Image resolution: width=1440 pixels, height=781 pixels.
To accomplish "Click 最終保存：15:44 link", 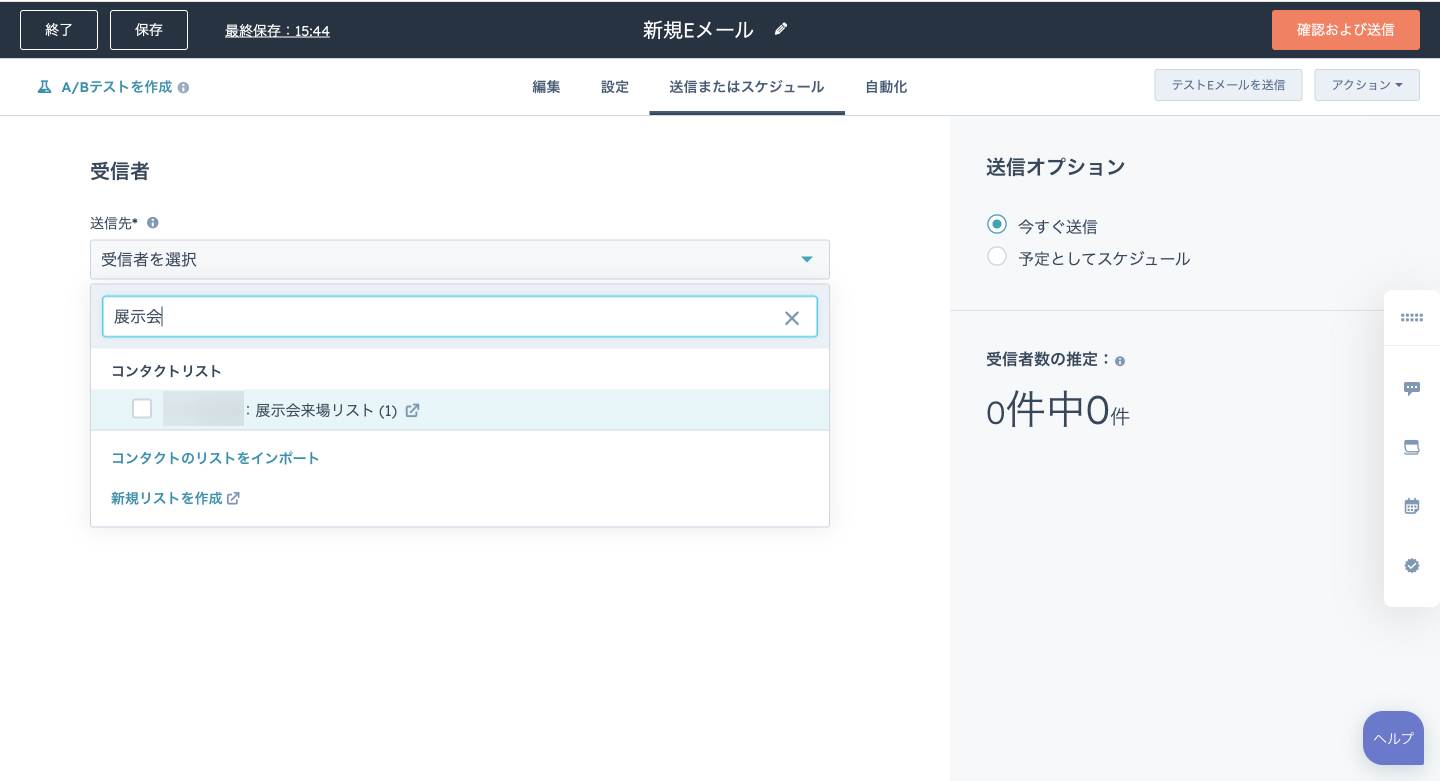I will click(277, 31).
